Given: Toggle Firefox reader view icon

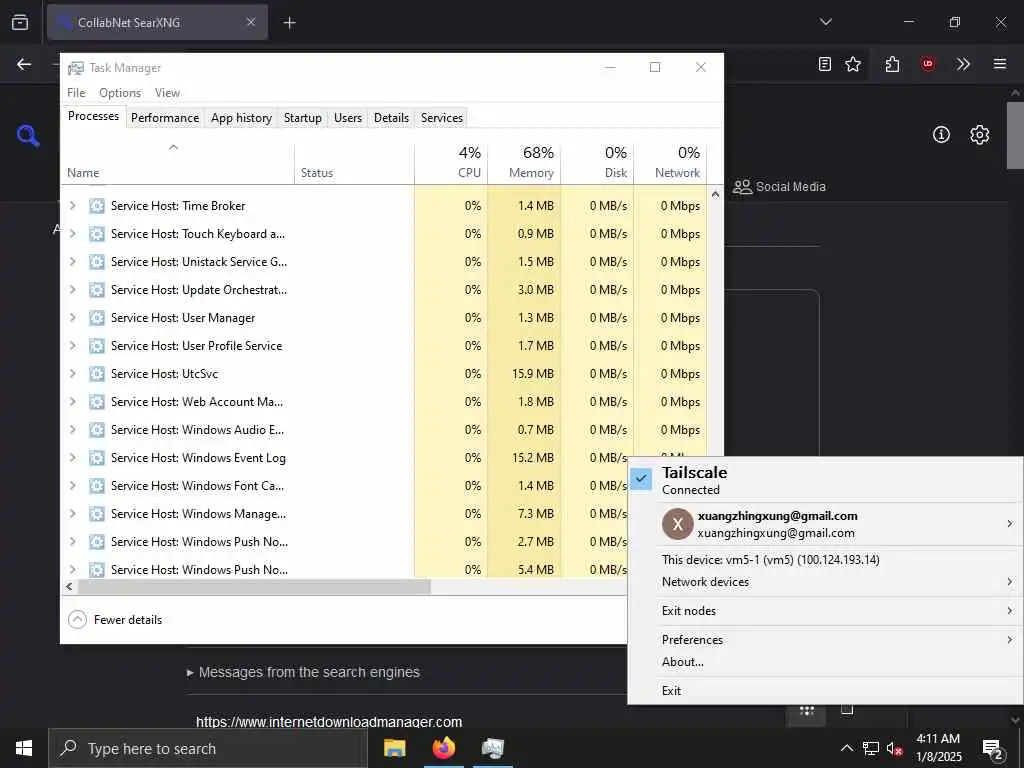Looking at the screenshot, I should pos(825,64).
